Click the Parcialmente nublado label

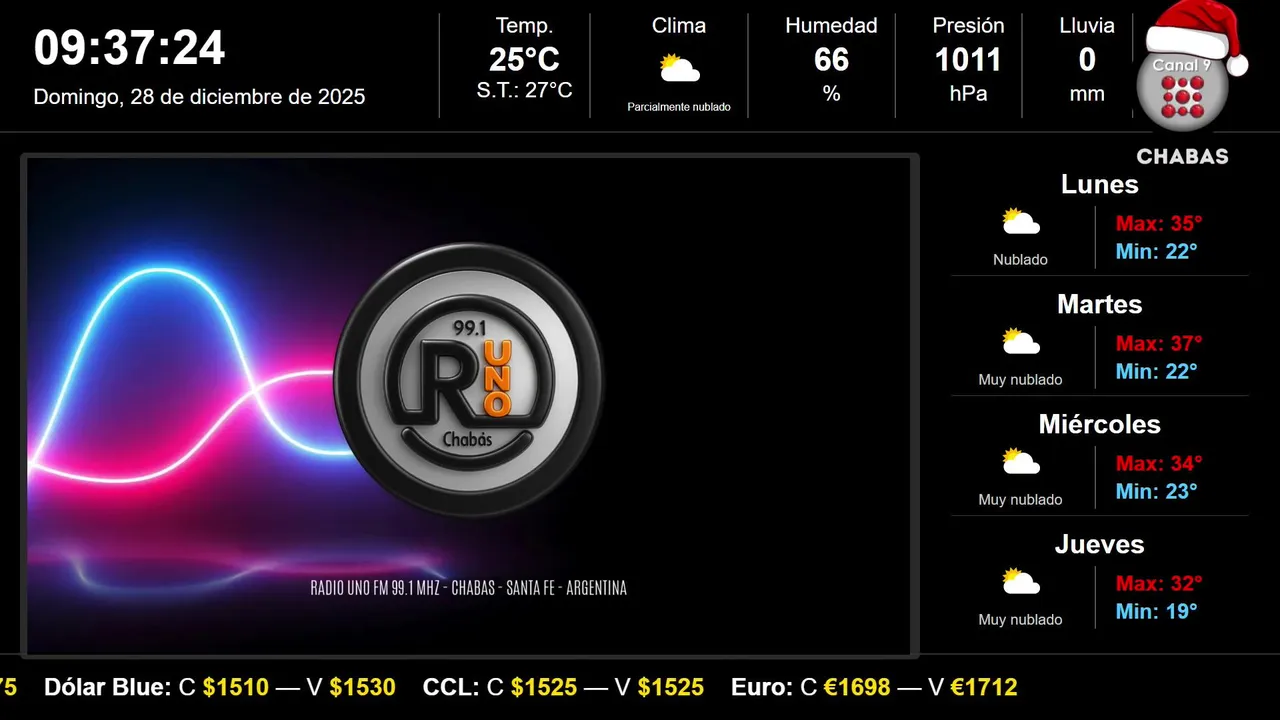click(x=679, y=107)
